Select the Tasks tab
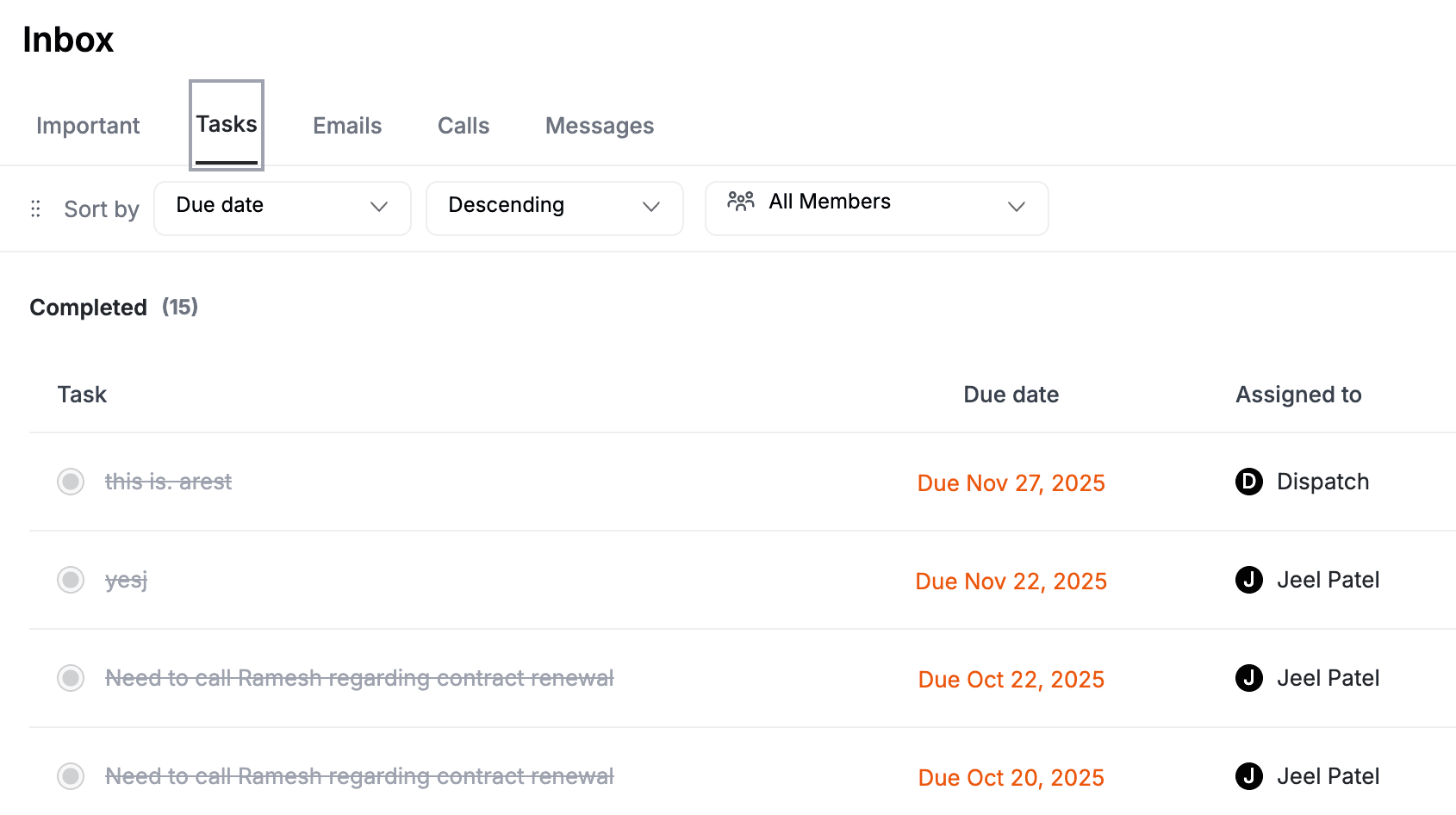Screen dimensions: 1456x815 (227, 125)
